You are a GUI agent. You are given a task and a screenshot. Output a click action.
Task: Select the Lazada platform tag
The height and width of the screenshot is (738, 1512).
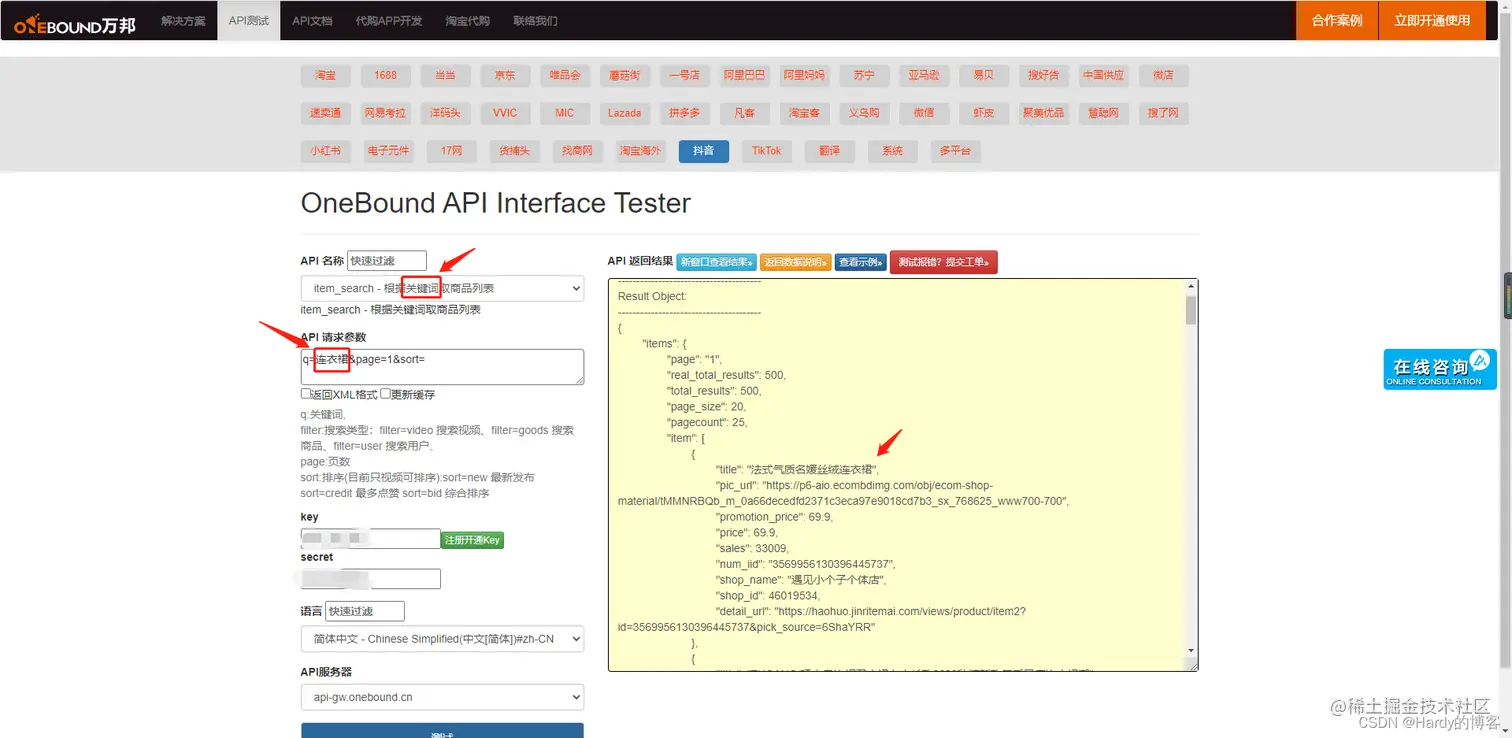(x=625, y=113)
